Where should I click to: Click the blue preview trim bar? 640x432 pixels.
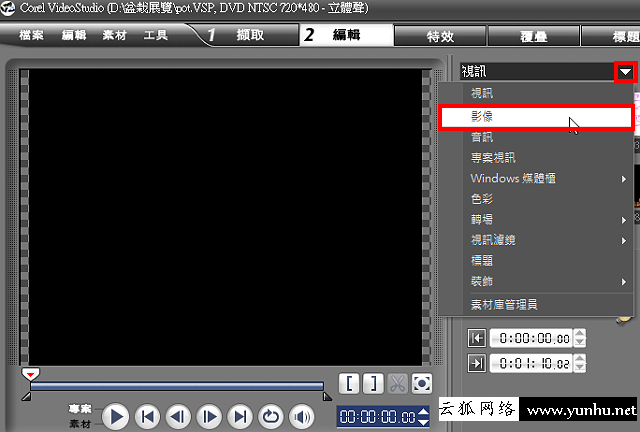[x=177, y=386]
